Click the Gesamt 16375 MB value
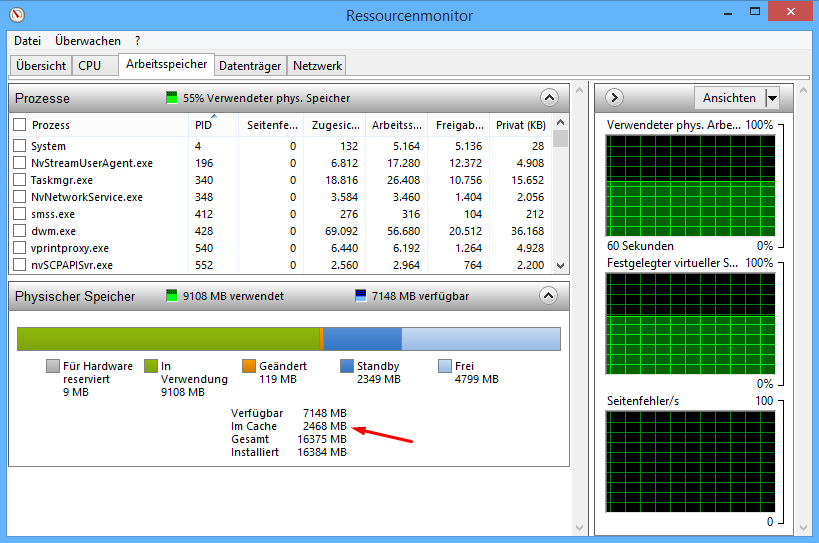Viewport: 819px width, 543px height. [322, 439]
